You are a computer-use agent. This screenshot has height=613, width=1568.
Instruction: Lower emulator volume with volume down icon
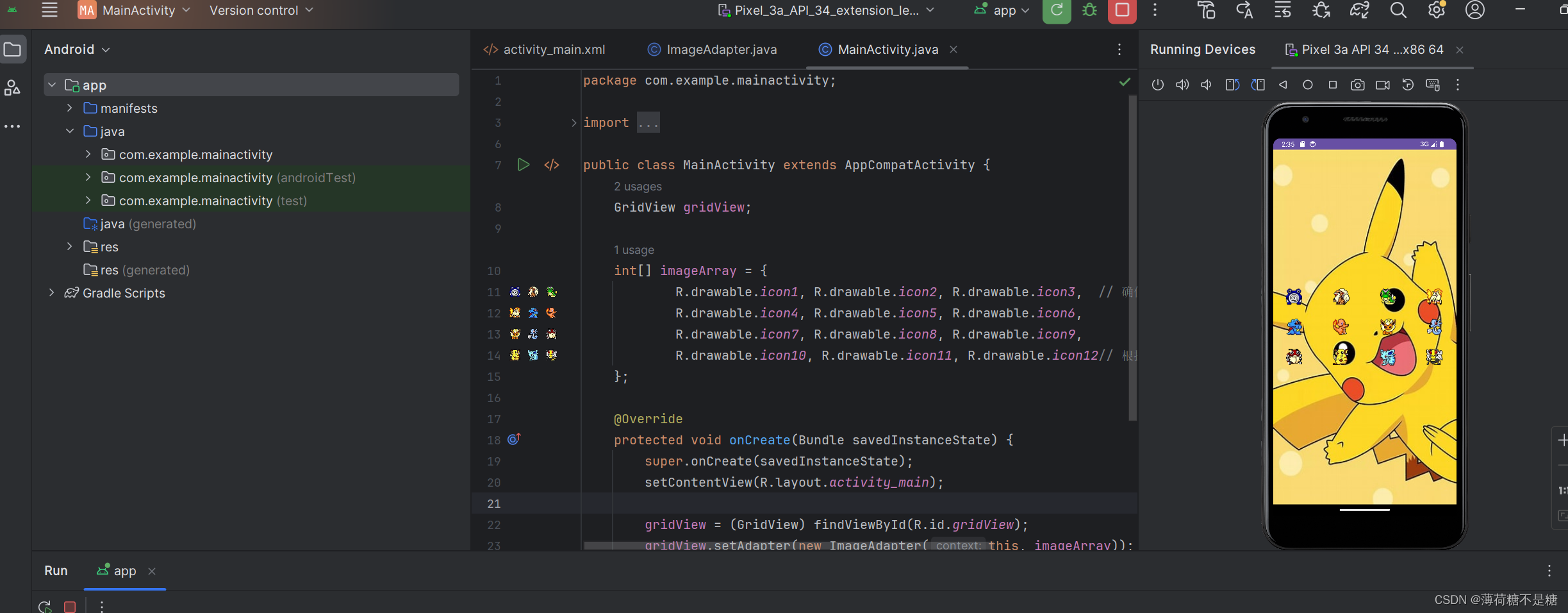(x=1207, y=85)
